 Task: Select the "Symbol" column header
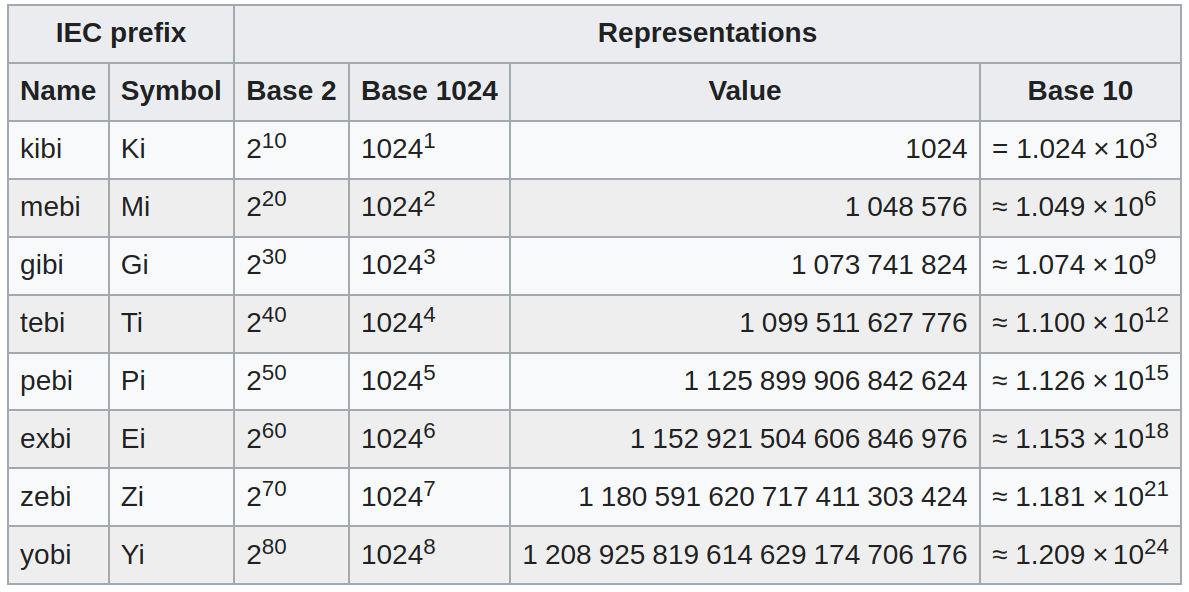[x=171, y=91]
